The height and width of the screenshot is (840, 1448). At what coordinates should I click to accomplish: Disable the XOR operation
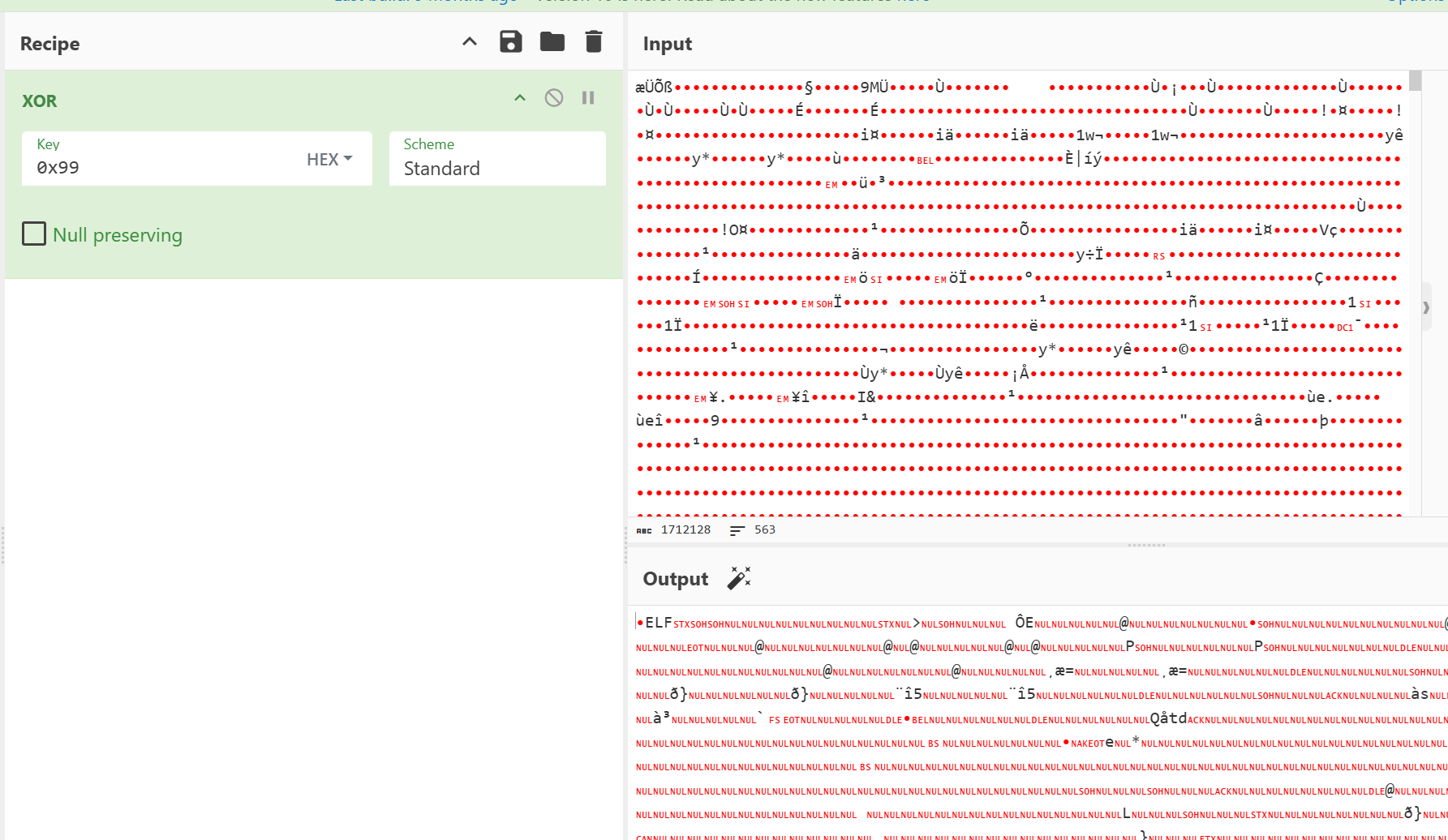point(553,98)
